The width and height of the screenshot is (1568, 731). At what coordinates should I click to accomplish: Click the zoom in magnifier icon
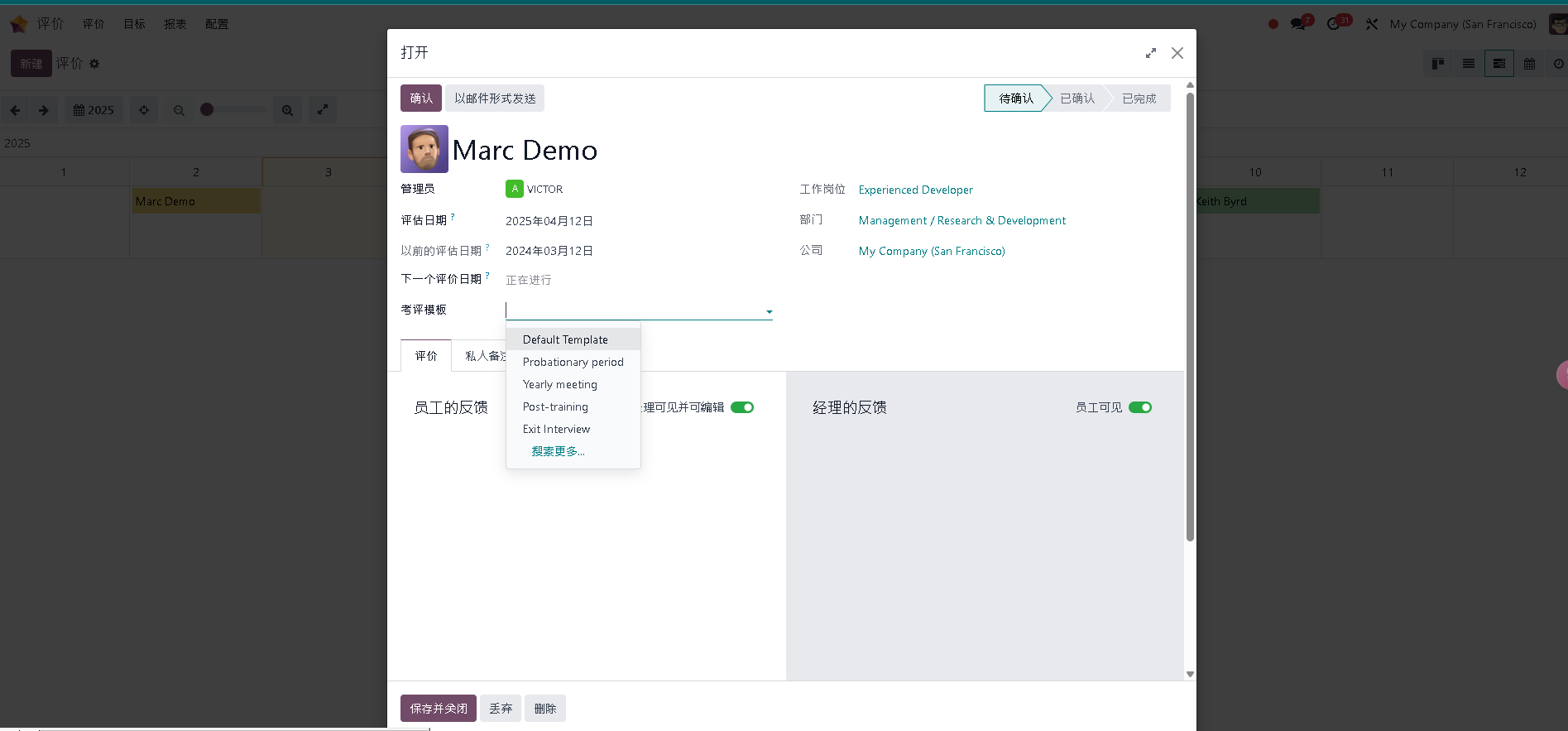coord(287,110)
